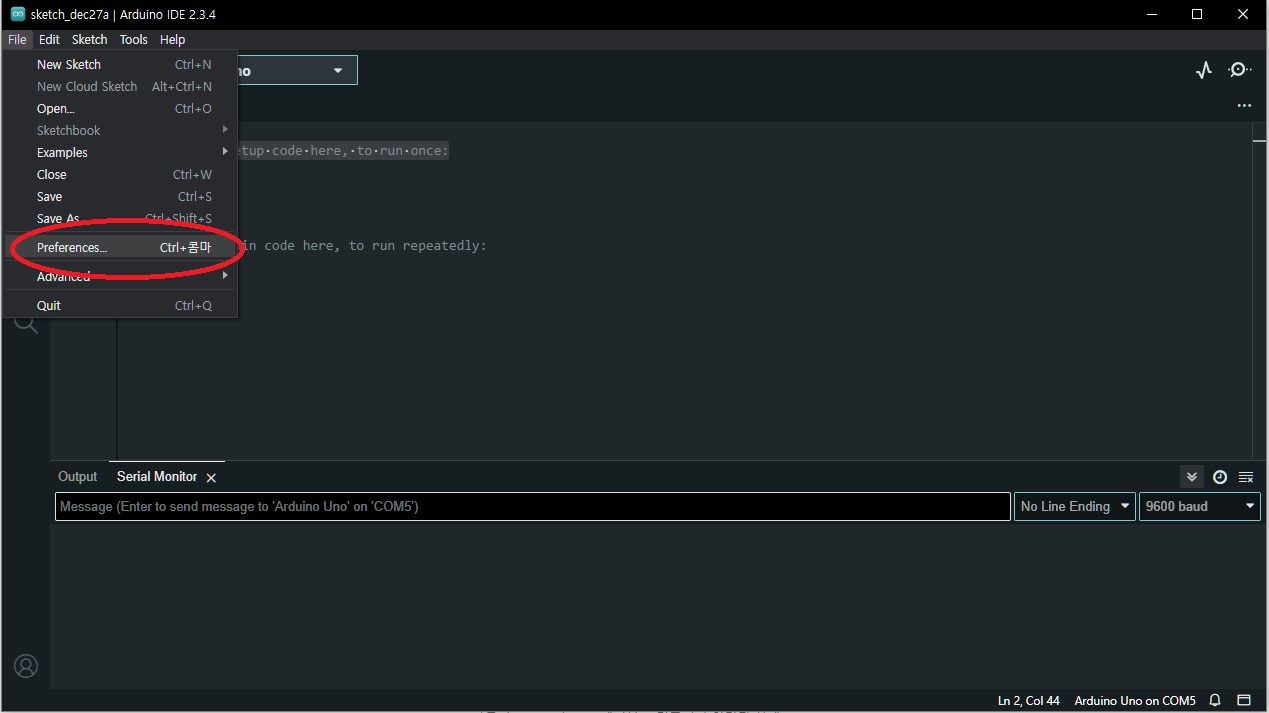
Task: Click the editor vertical scrollbar
Action: point(1259,290)
